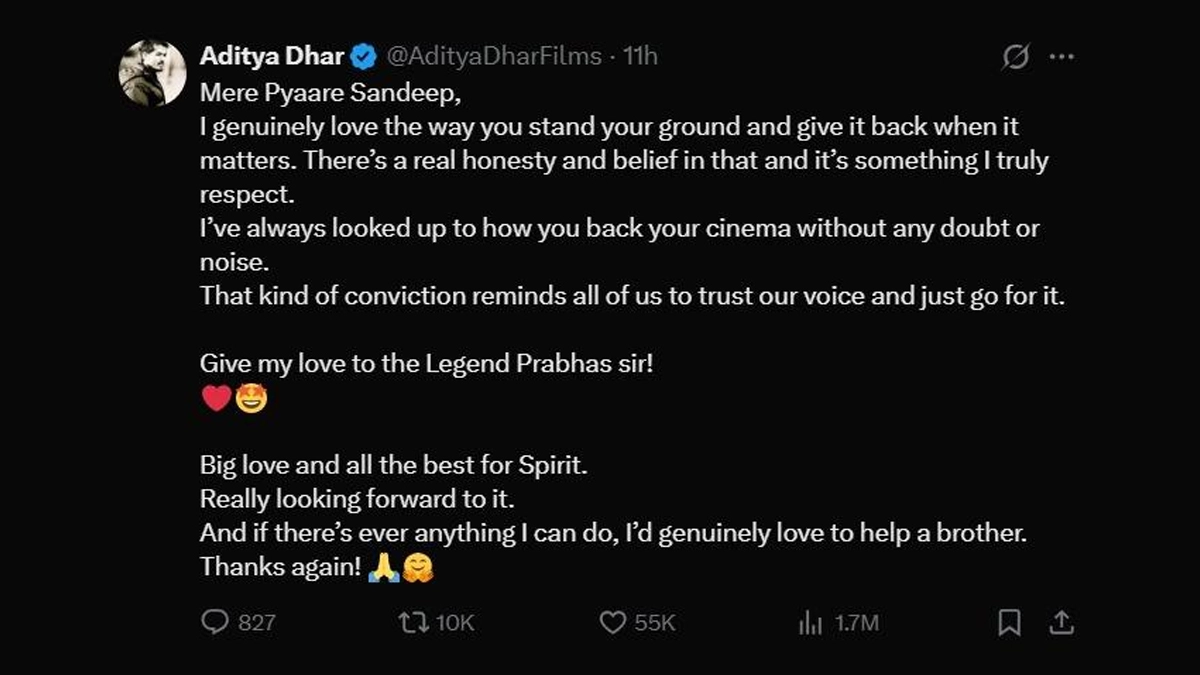
Task: Click the folded hands emoji after Thanks again
Action: click(x=383, y=568)
